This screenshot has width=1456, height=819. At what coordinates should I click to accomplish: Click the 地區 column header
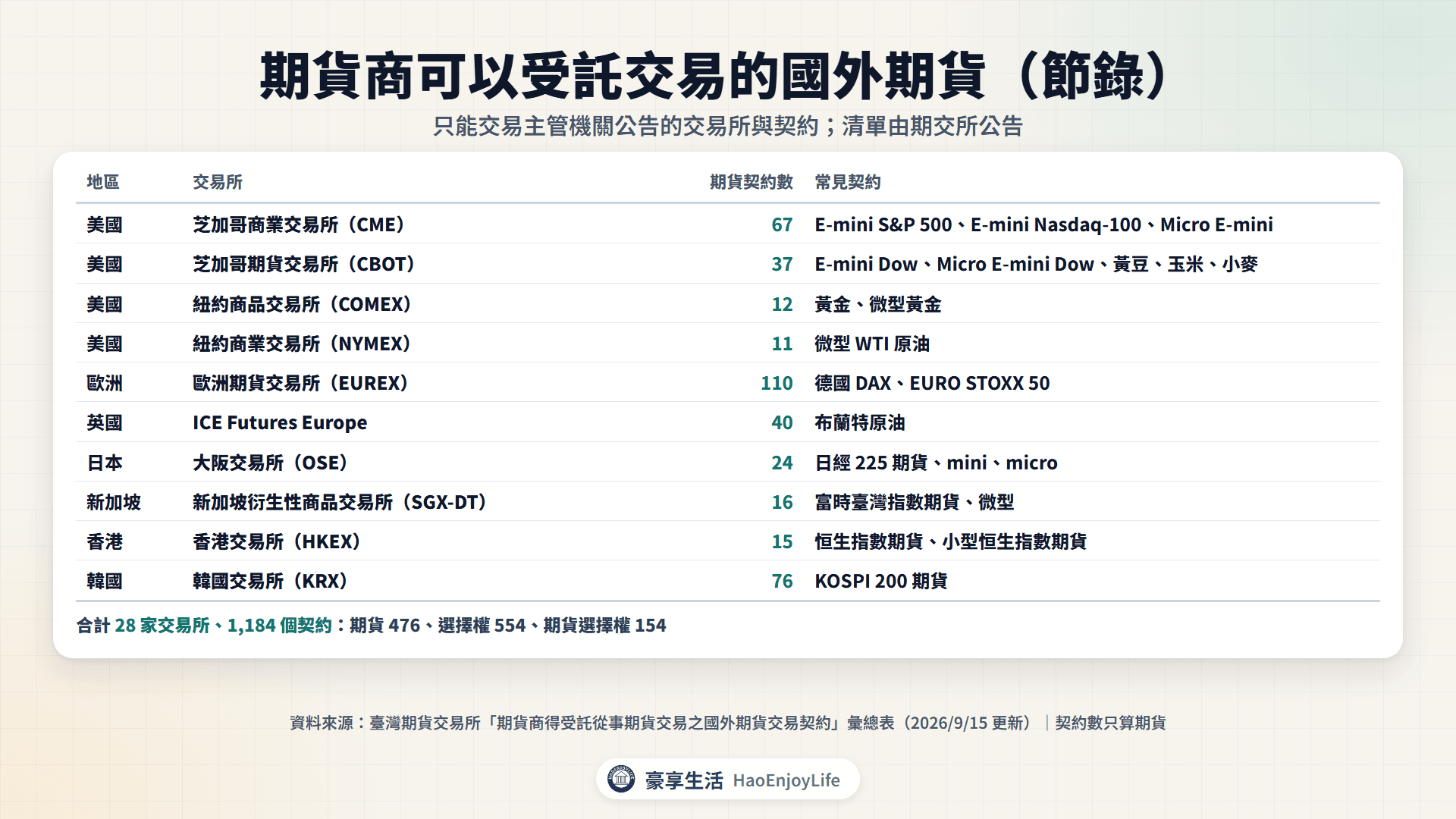tap(103, 182)
